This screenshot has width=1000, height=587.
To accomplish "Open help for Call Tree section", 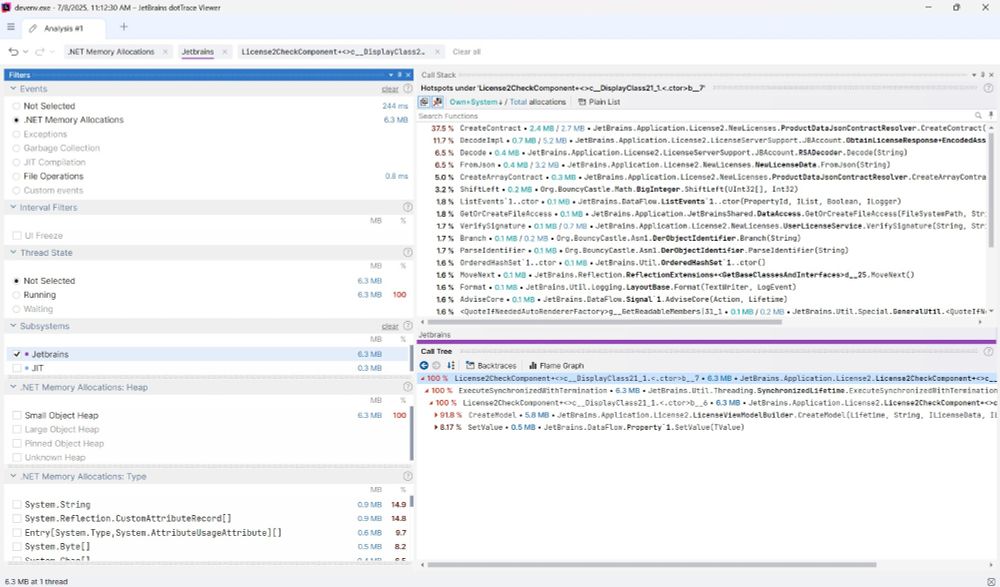I will (x=988, y=352).
